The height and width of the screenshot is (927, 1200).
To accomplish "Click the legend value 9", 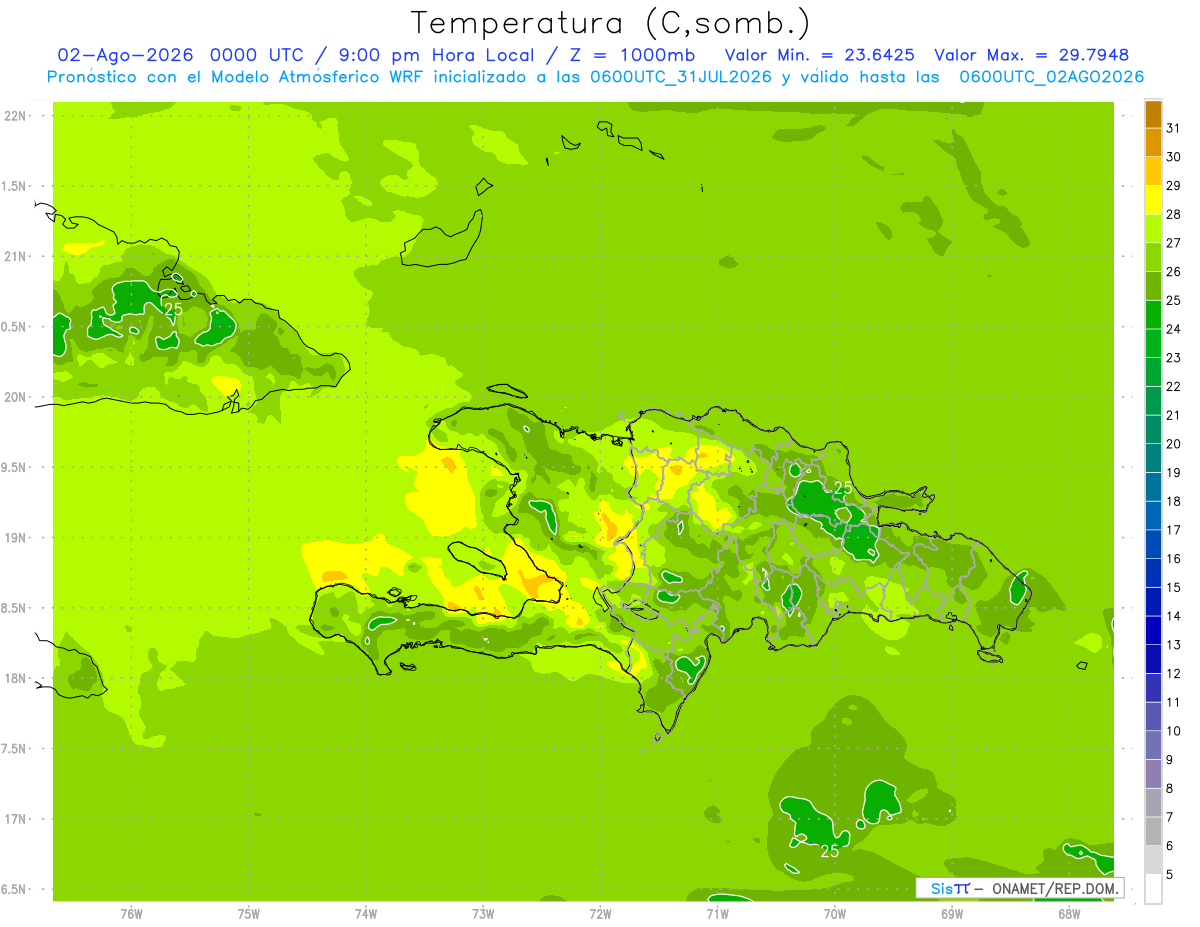I will tap(1170, 760).
